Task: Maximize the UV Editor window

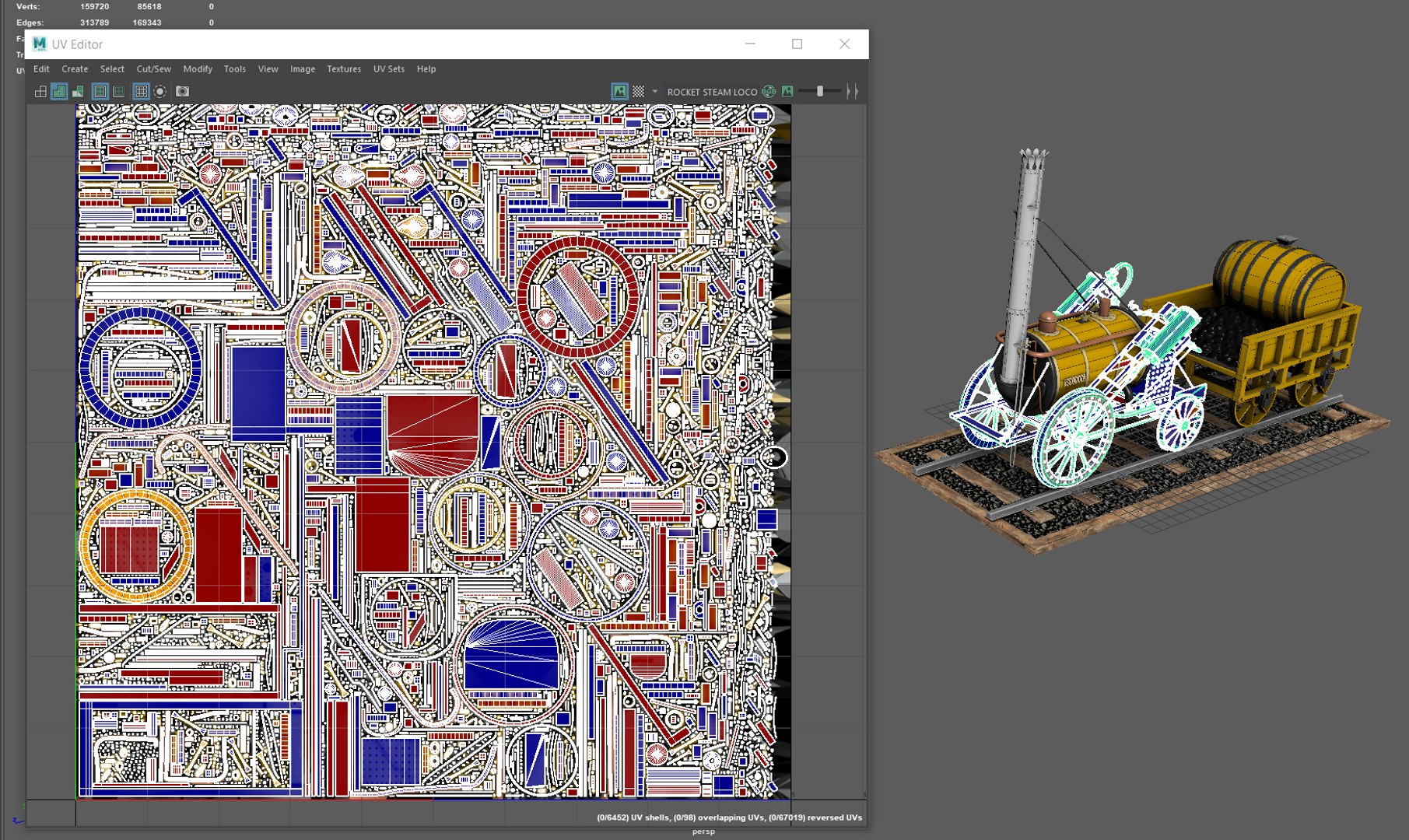Action: point(797,44)
